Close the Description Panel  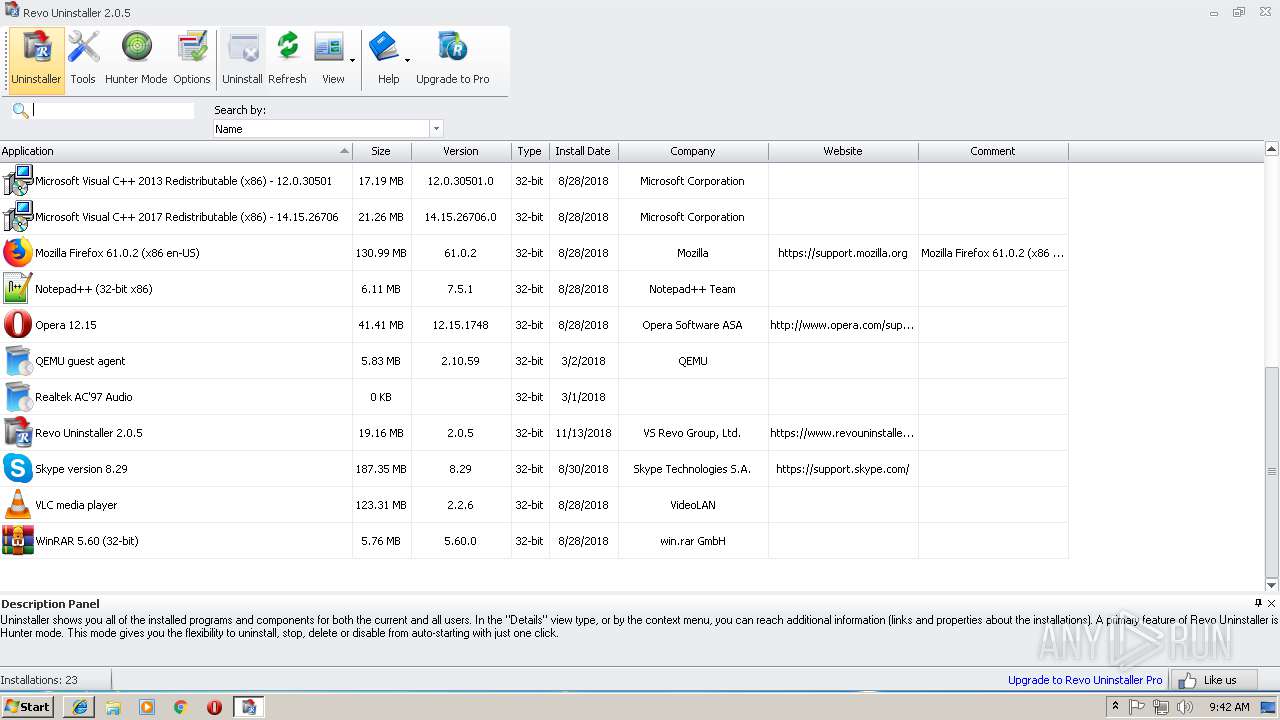click(x=1272, y=603)
